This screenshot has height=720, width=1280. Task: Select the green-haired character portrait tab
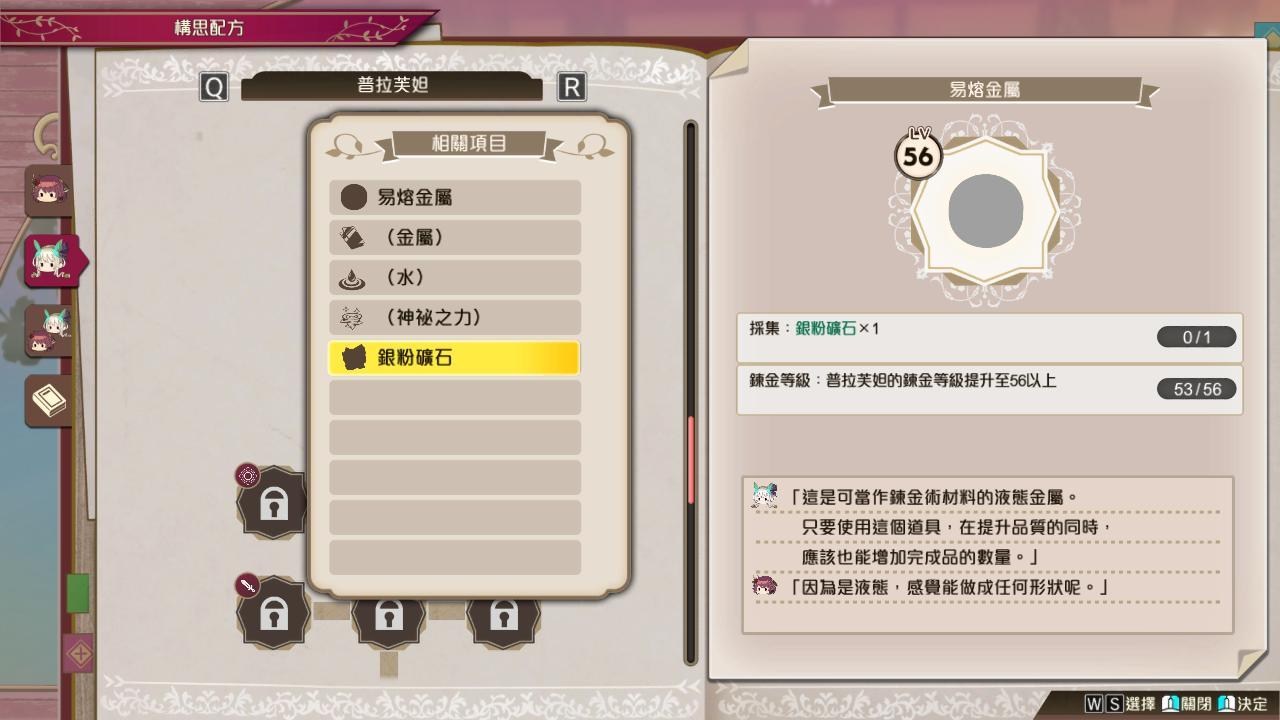click(52, 260)
